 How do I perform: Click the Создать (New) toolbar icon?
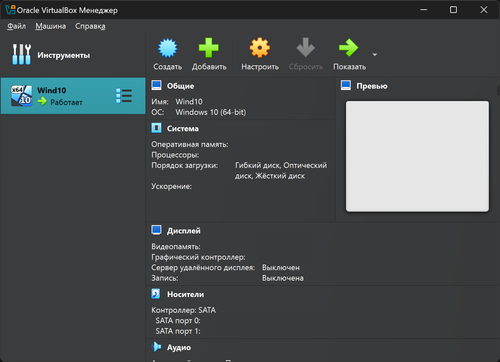tap(168, 48)
